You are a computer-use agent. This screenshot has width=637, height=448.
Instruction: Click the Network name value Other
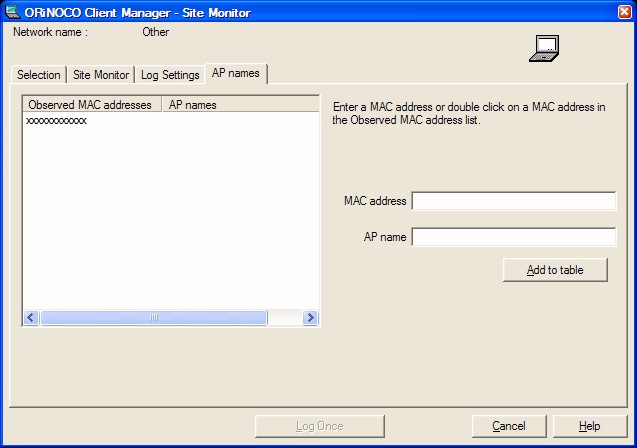click(x=156, y=32)
